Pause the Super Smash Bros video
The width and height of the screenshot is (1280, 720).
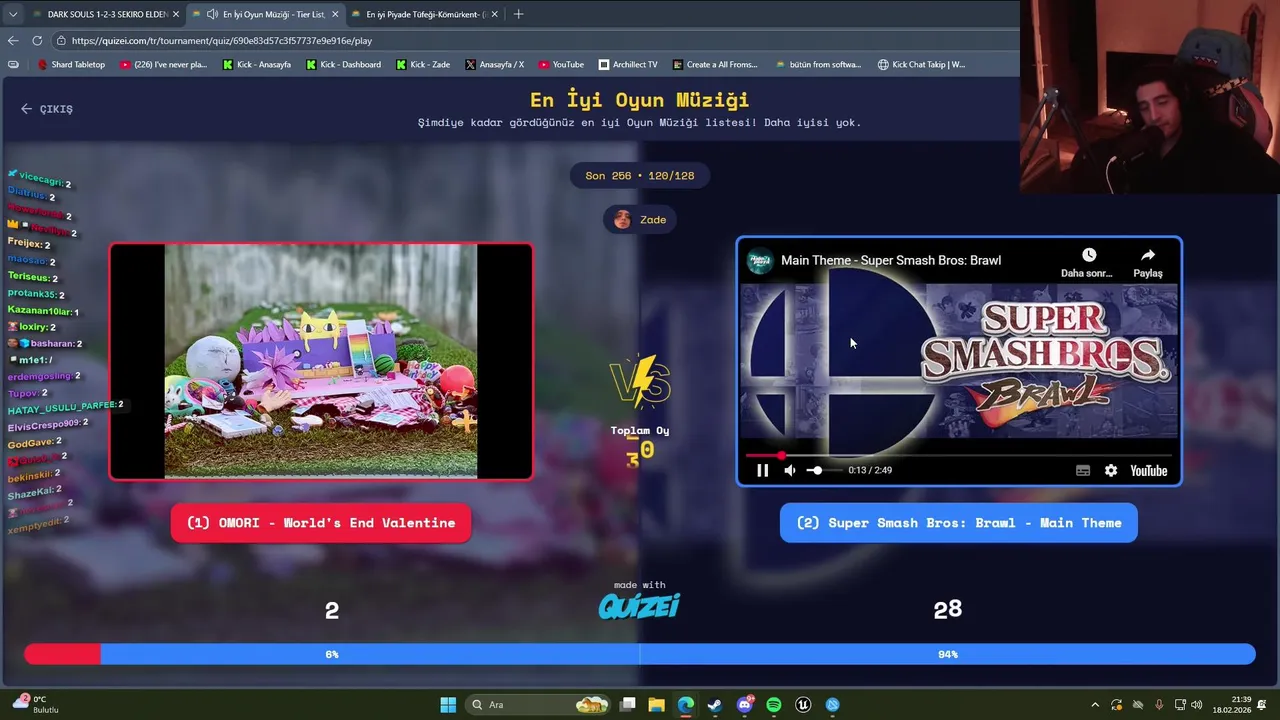762,470
